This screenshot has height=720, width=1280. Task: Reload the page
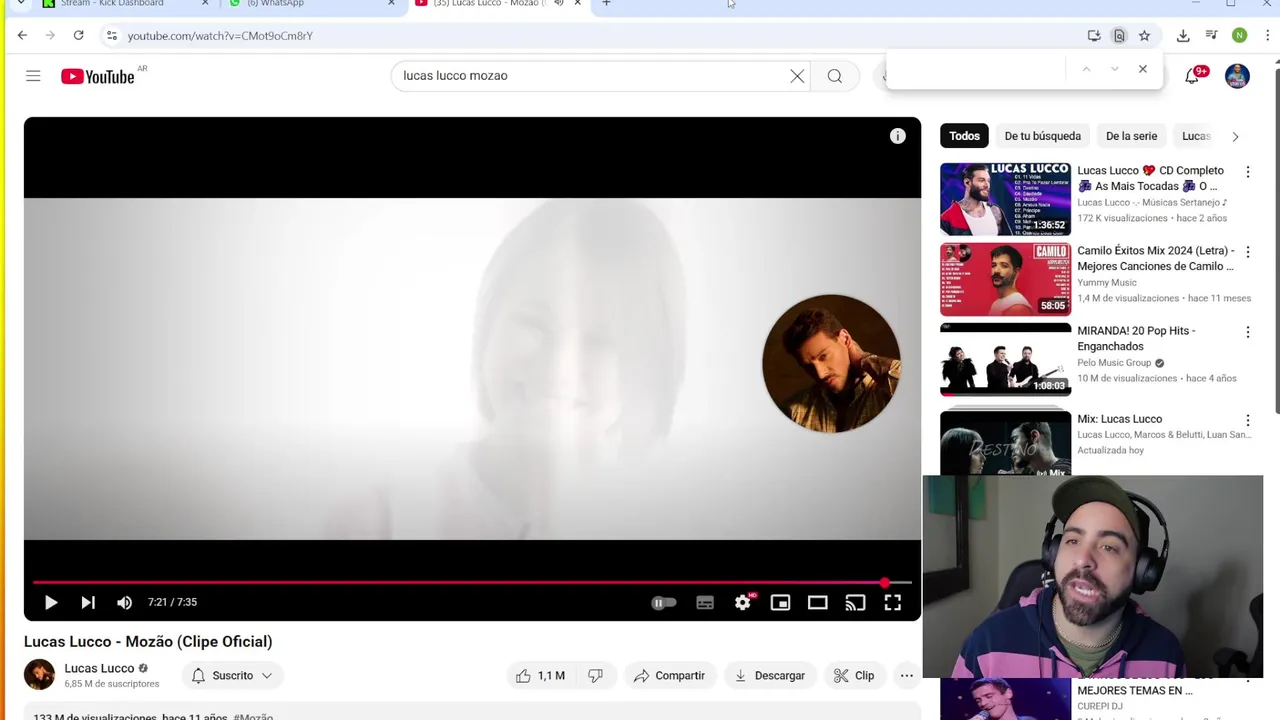pyautogui.click(x=78, y=36)
